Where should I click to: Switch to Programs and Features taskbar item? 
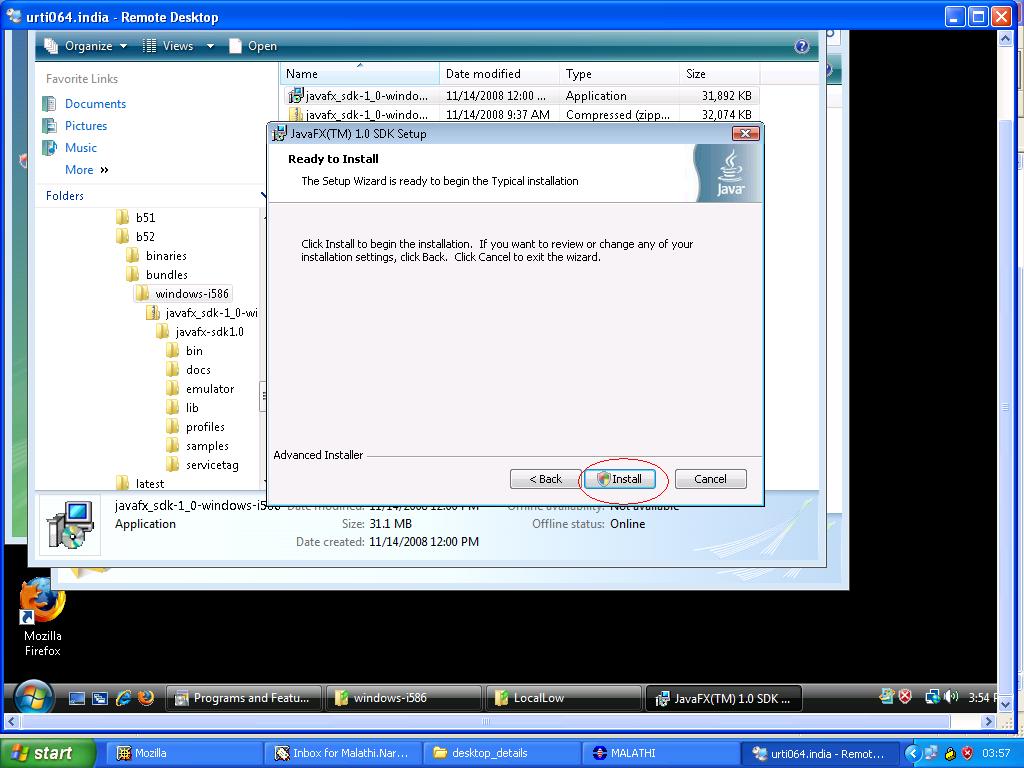click(x=246, y=698)
